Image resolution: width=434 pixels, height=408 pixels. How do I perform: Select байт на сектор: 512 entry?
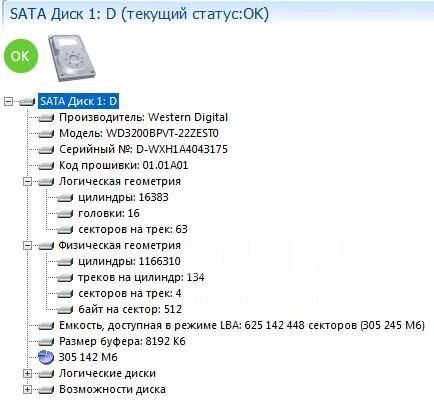[x=130, y=309]
